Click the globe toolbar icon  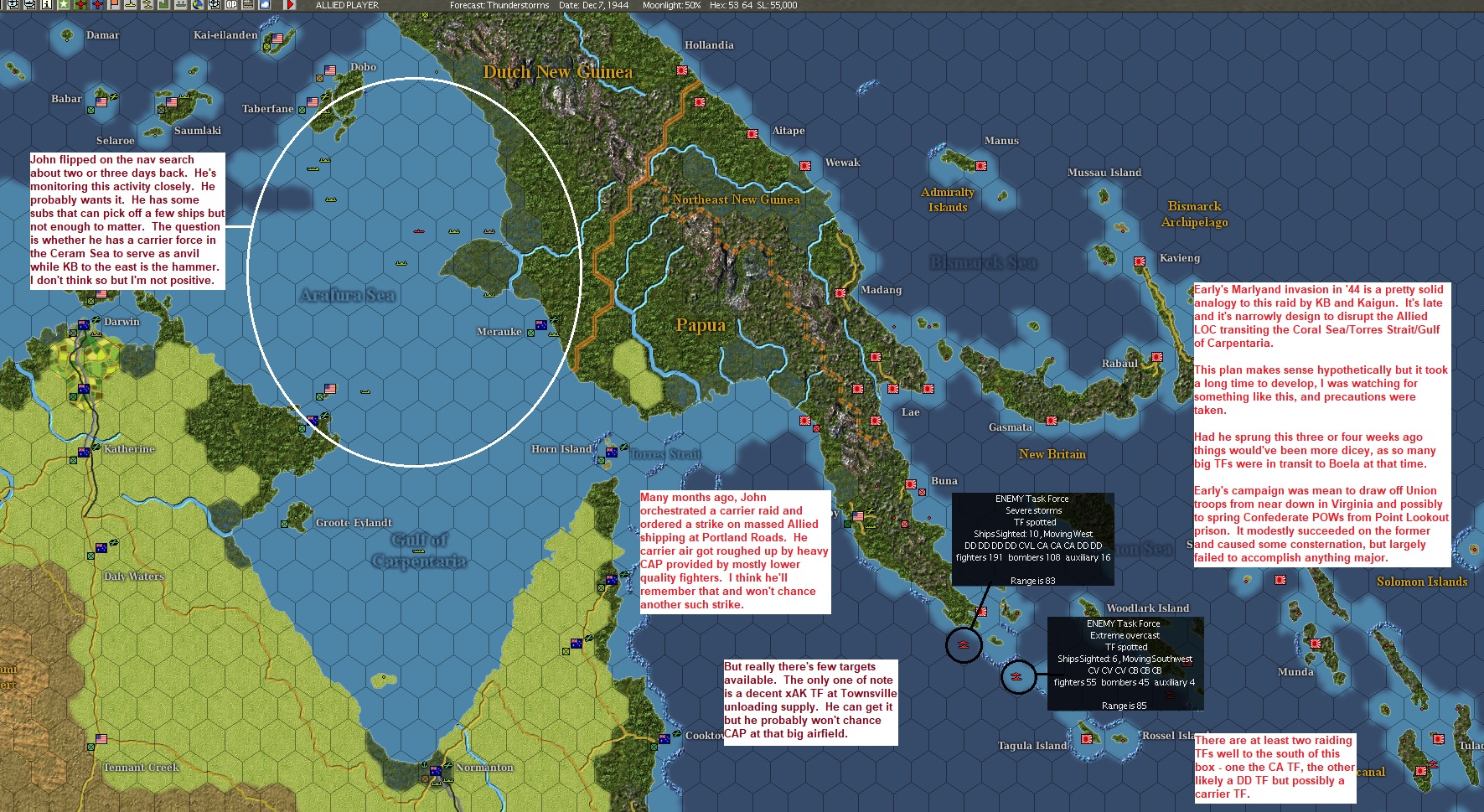pos(198,4)
